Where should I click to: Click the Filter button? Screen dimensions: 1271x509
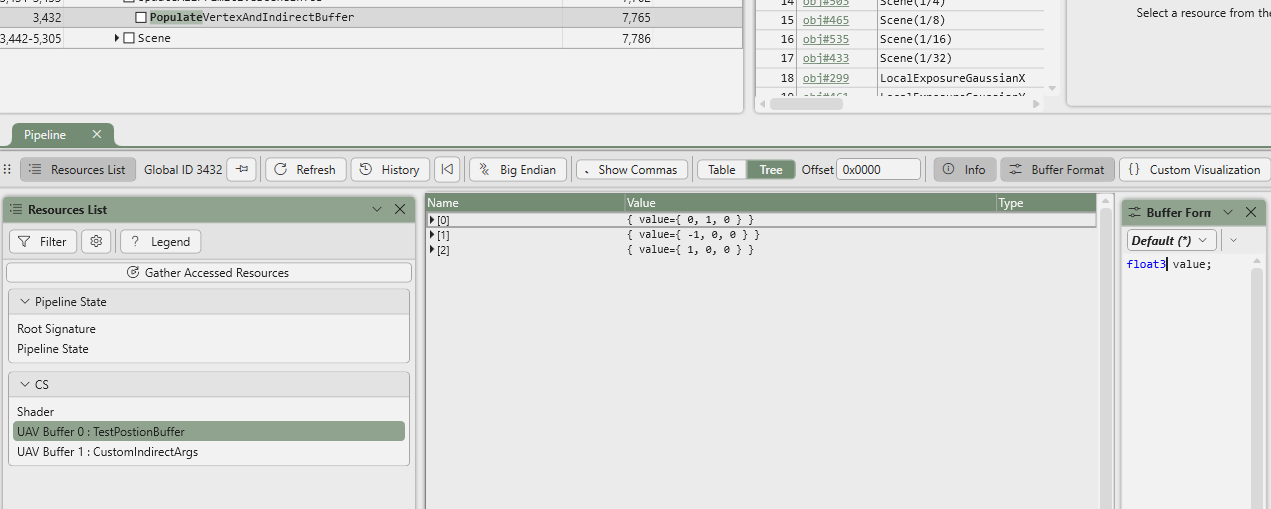[x=43, y=241]
